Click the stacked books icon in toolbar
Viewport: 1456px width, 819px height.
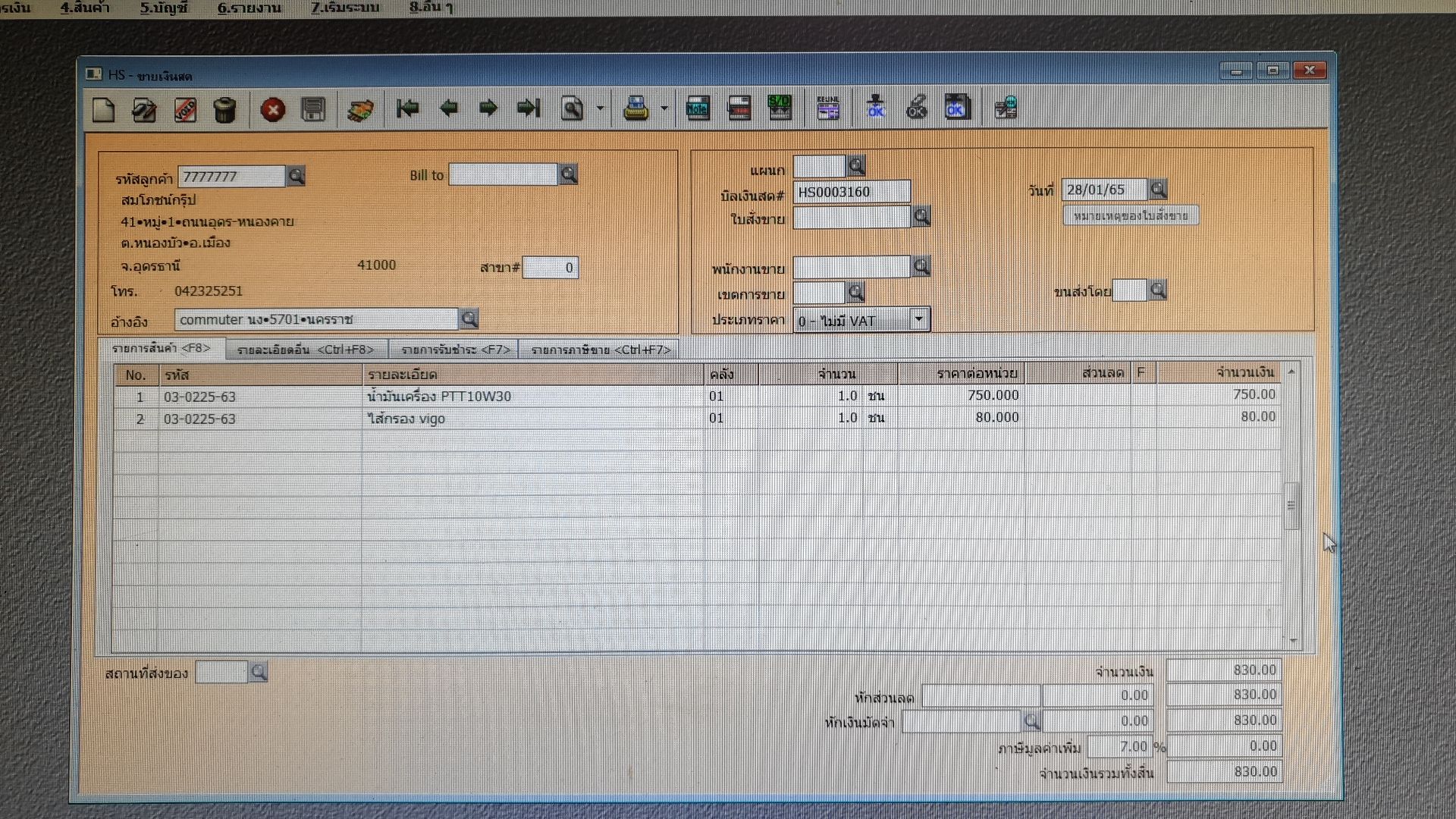click(x=360, y=111)
